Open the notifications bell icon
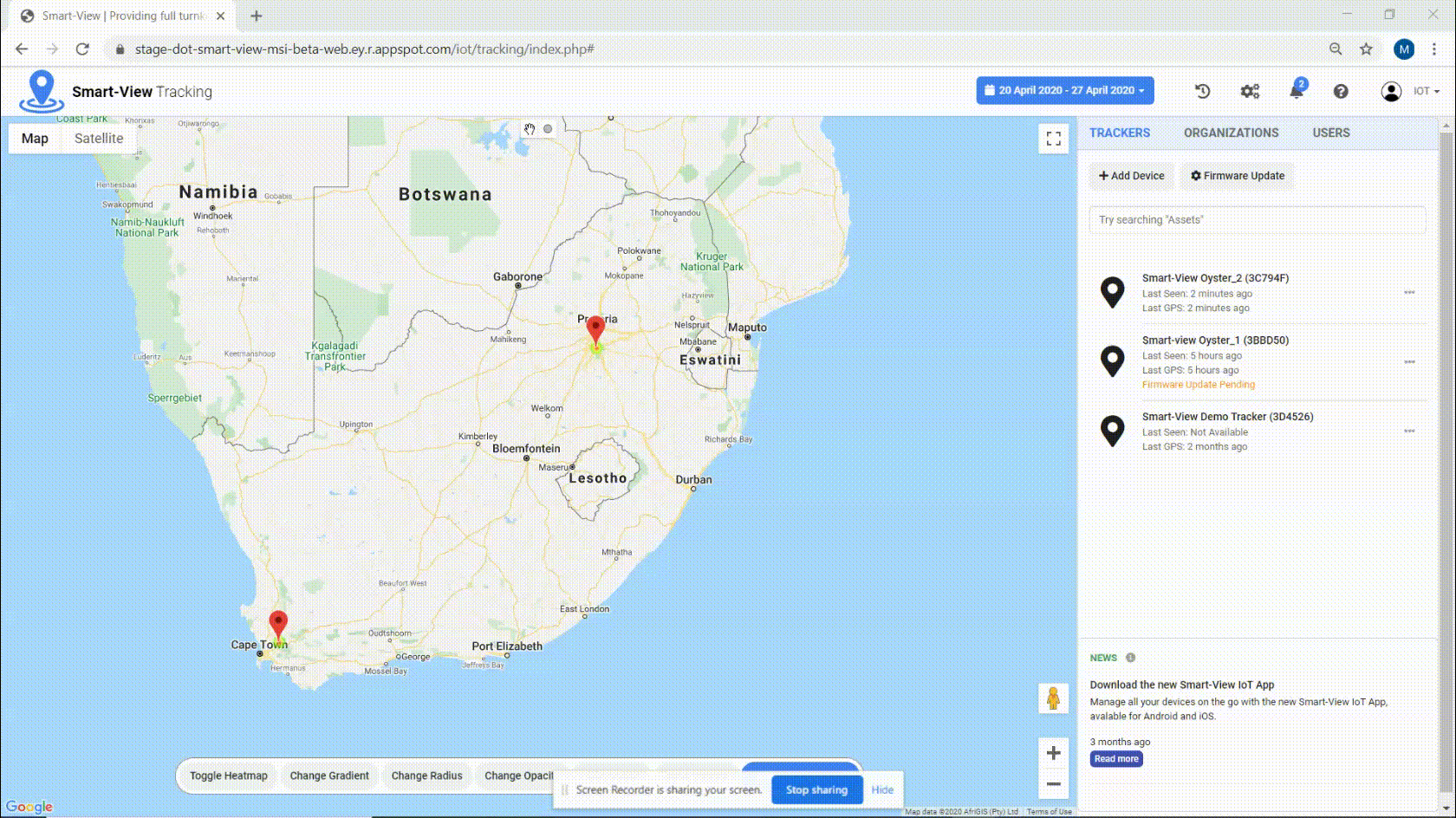1456x818 pixels. (1297, 90)
